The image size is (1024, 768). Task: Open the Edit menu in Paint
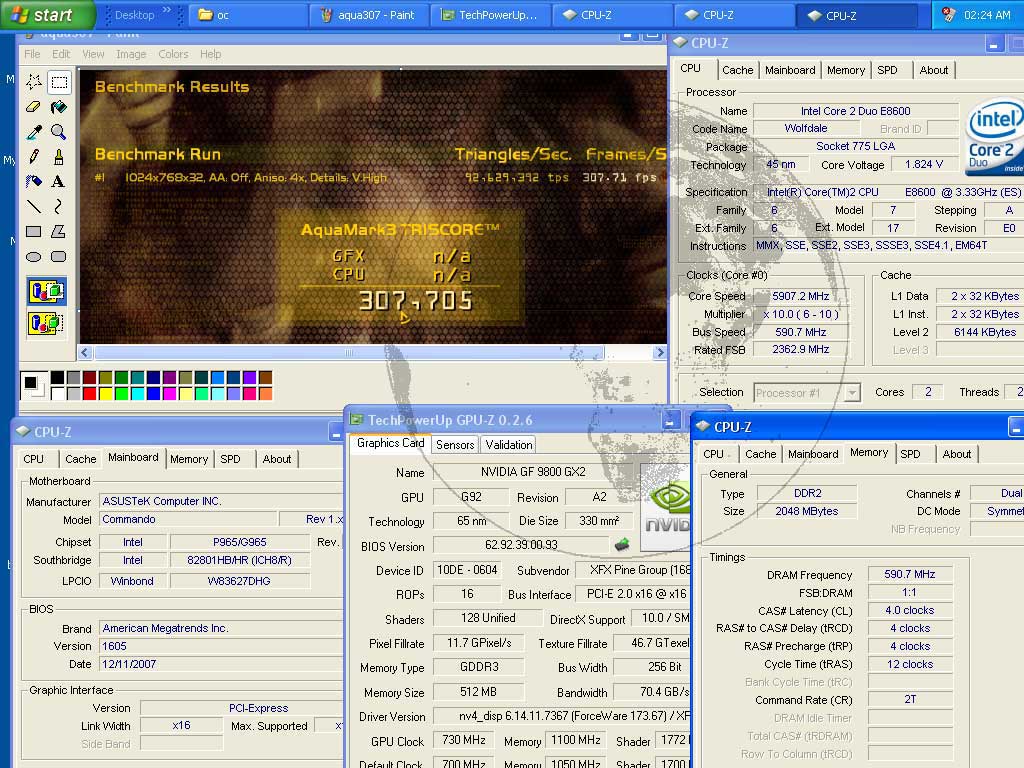point(61,54)
